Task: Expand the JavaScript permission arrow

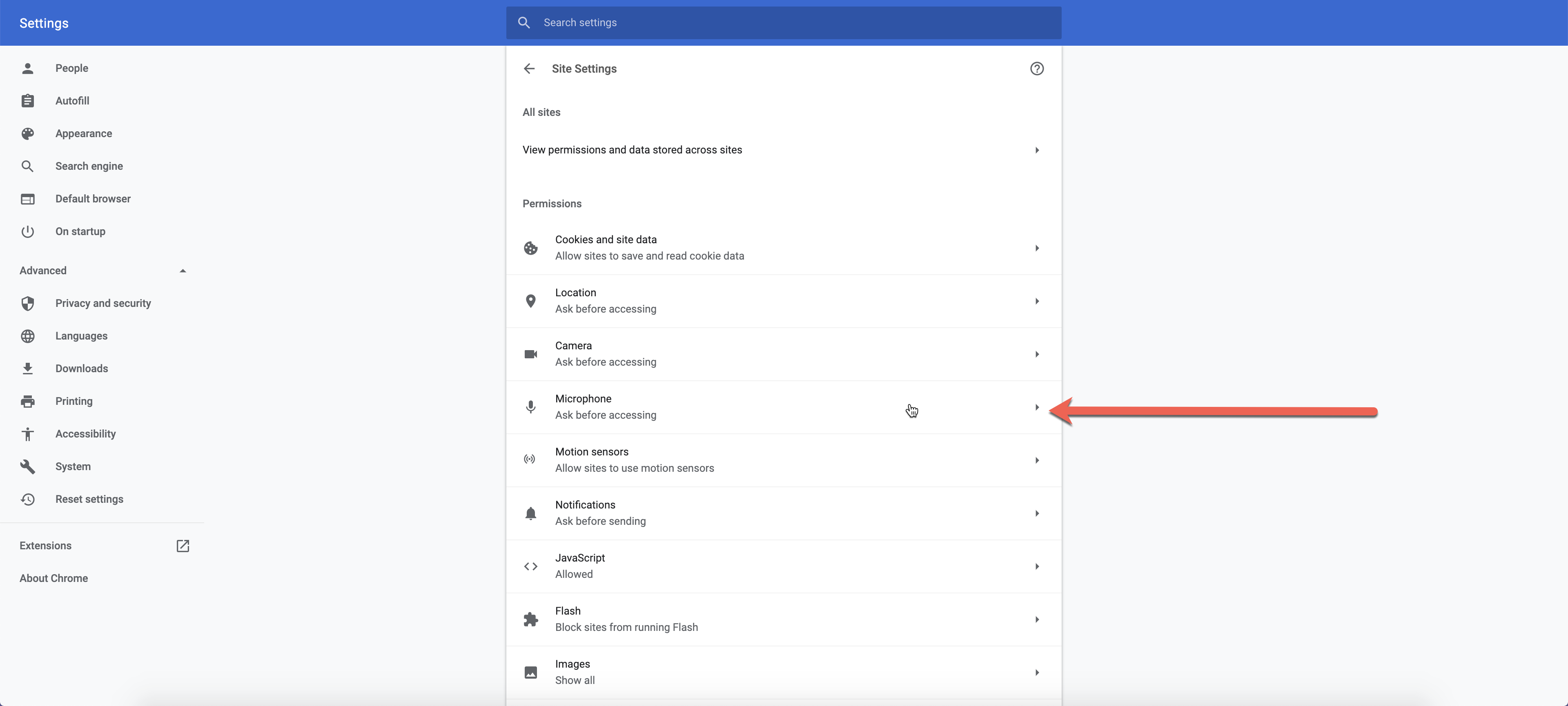Action: pyautogui.click(x=1037, y=566)
